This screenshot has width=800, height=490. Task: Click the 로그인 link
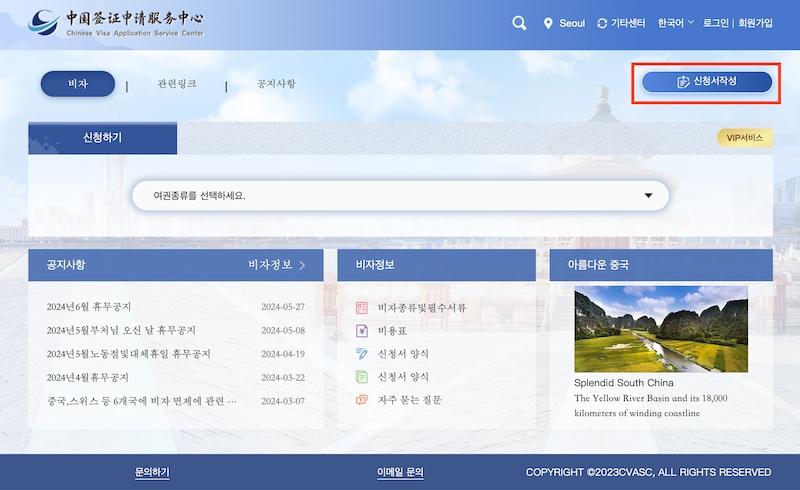[x=715, y=23]
